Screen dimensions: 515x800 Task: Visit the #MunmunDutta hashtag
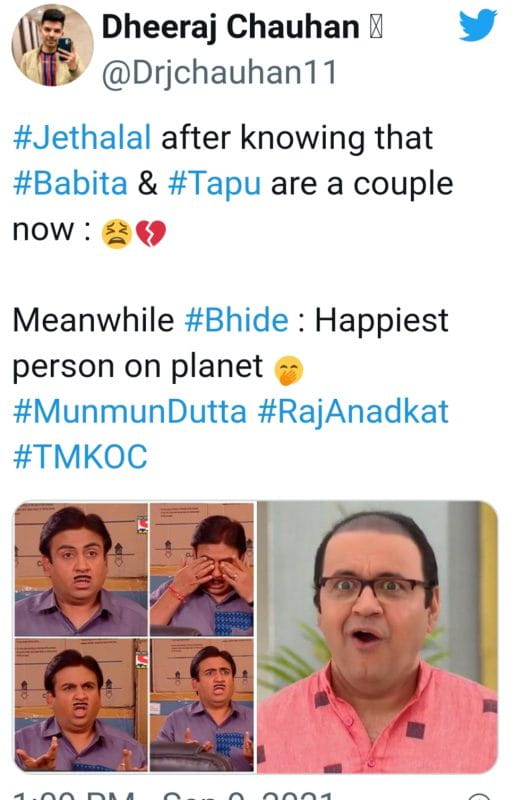130,411
